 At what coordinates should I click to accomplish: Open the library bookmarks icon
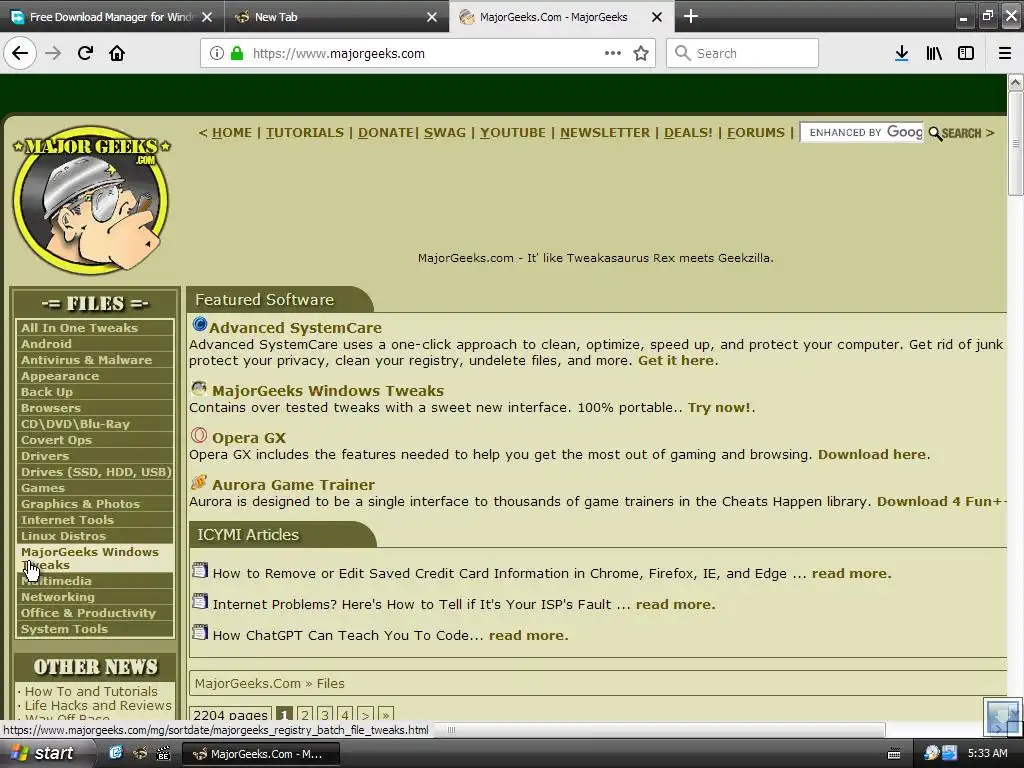[934, 54]
